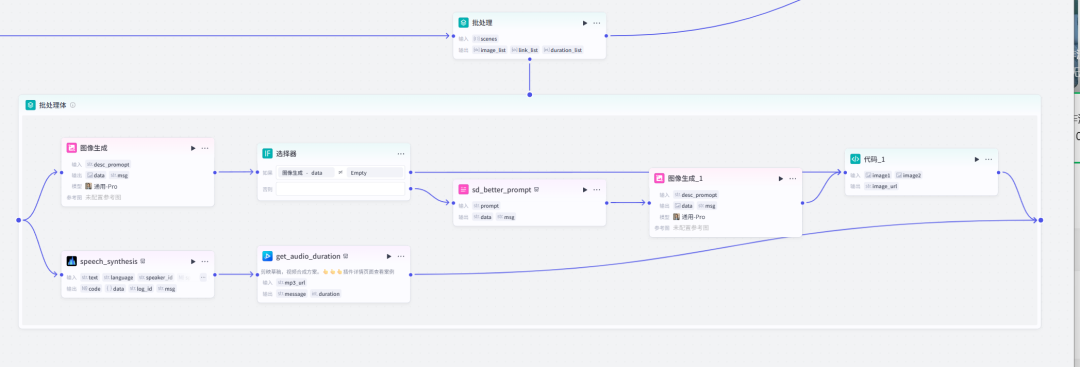Image resolution: width=1080 pixels, height=367 pixels.
Task: Click the pink 图像生成 node icon
Action: (72, 147)
